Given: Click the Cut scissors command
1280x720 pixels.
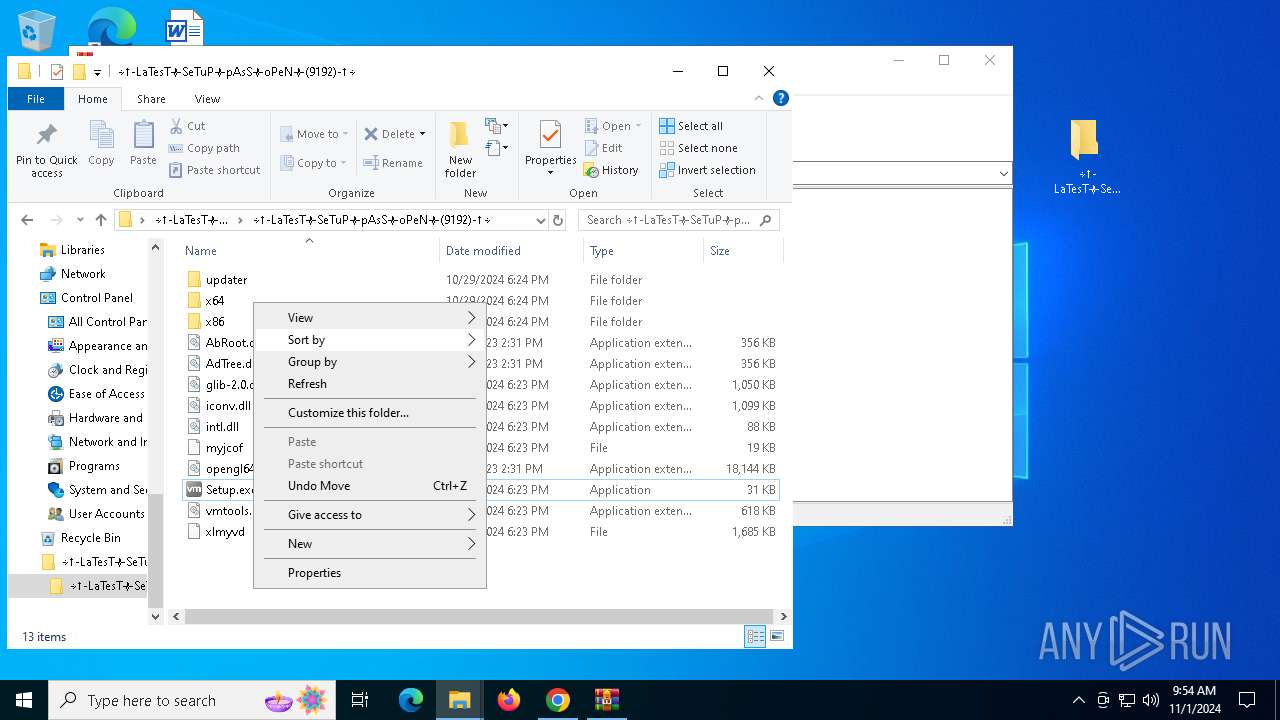Looking at the screenshot, I should point(187,126).
